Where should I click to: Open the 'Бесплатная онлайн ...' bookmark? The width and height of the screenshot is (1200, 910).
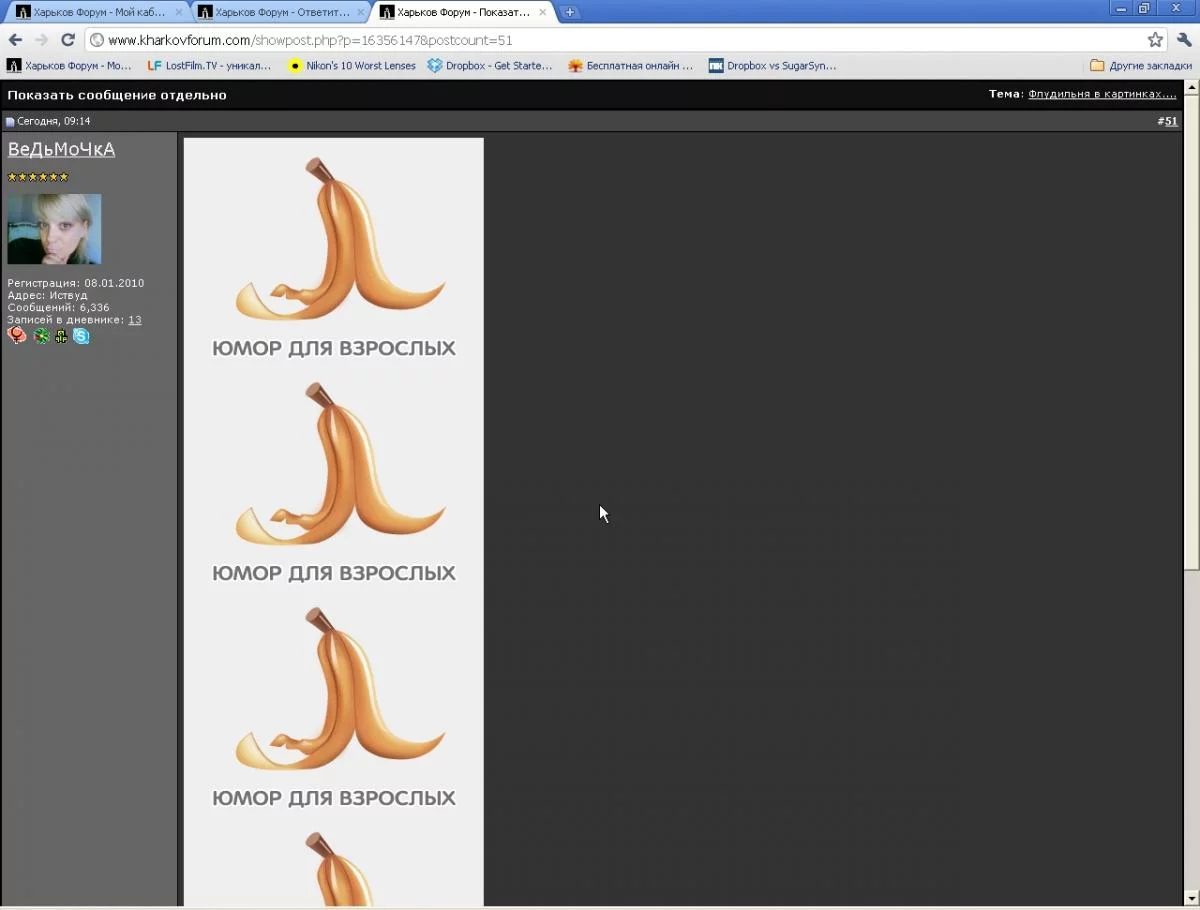point(631,65)
